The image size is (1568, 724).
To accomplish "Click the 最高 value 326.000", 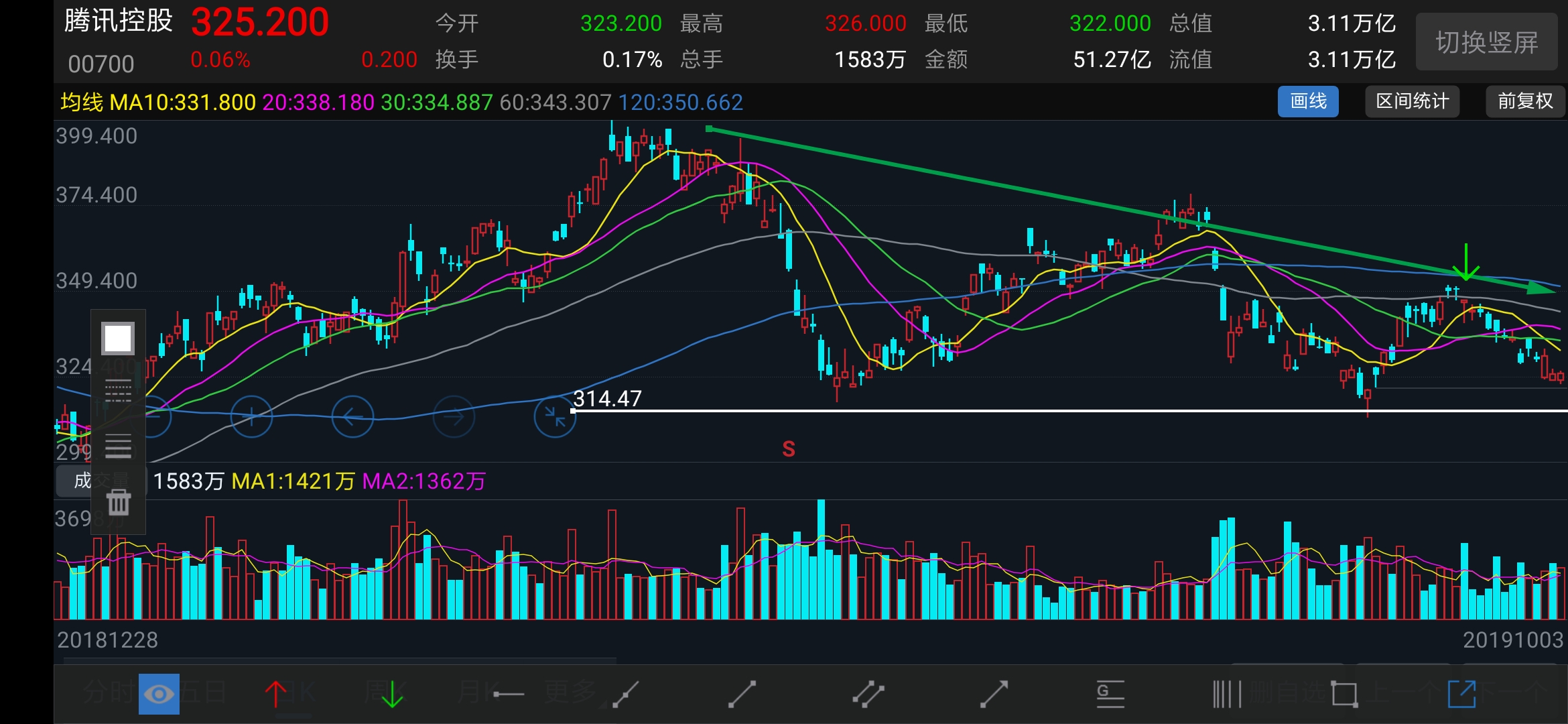I will (x=866, y=23).
